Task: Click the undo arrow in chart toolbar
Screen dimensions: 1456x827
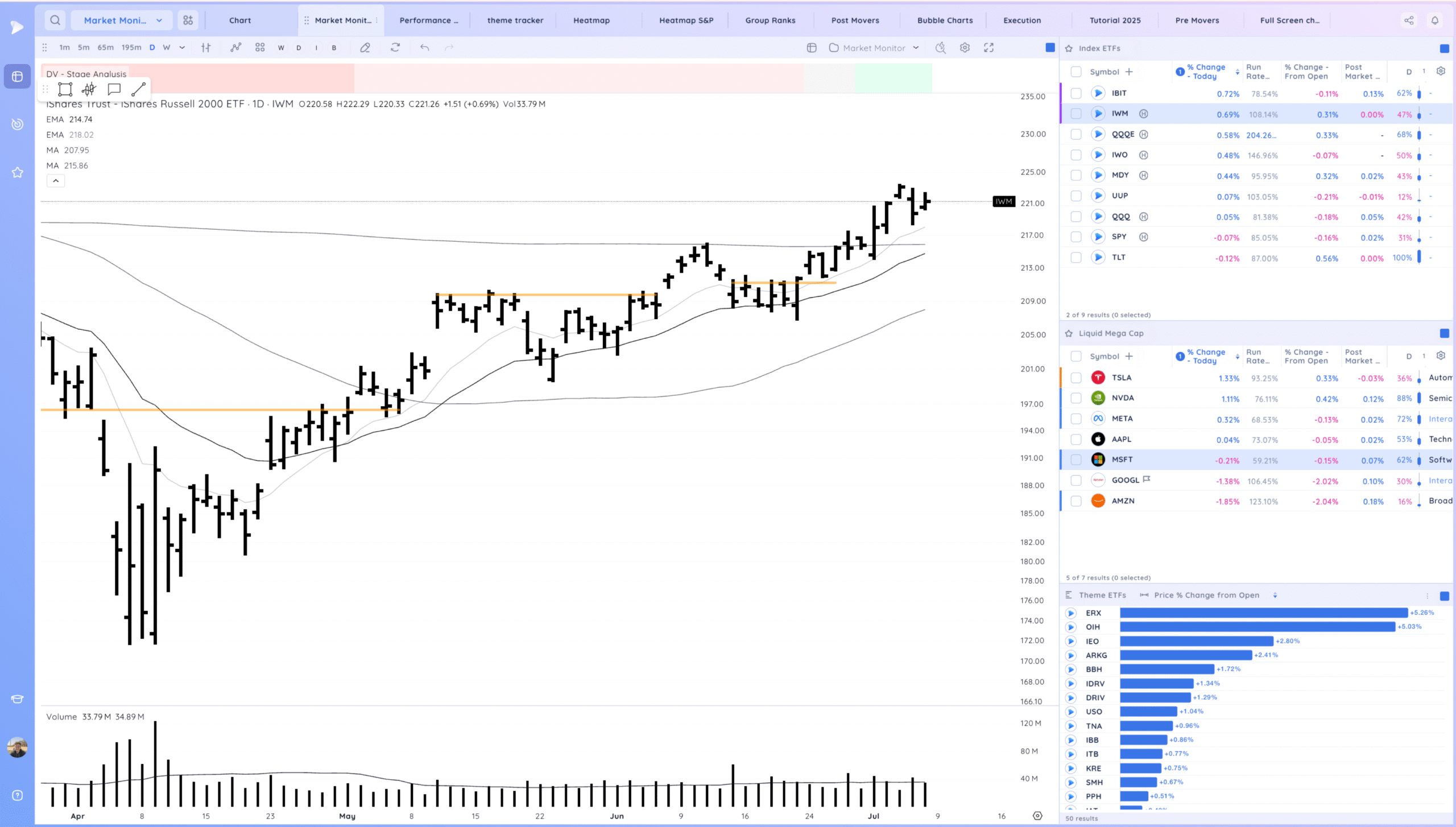Action: [424, 48]
